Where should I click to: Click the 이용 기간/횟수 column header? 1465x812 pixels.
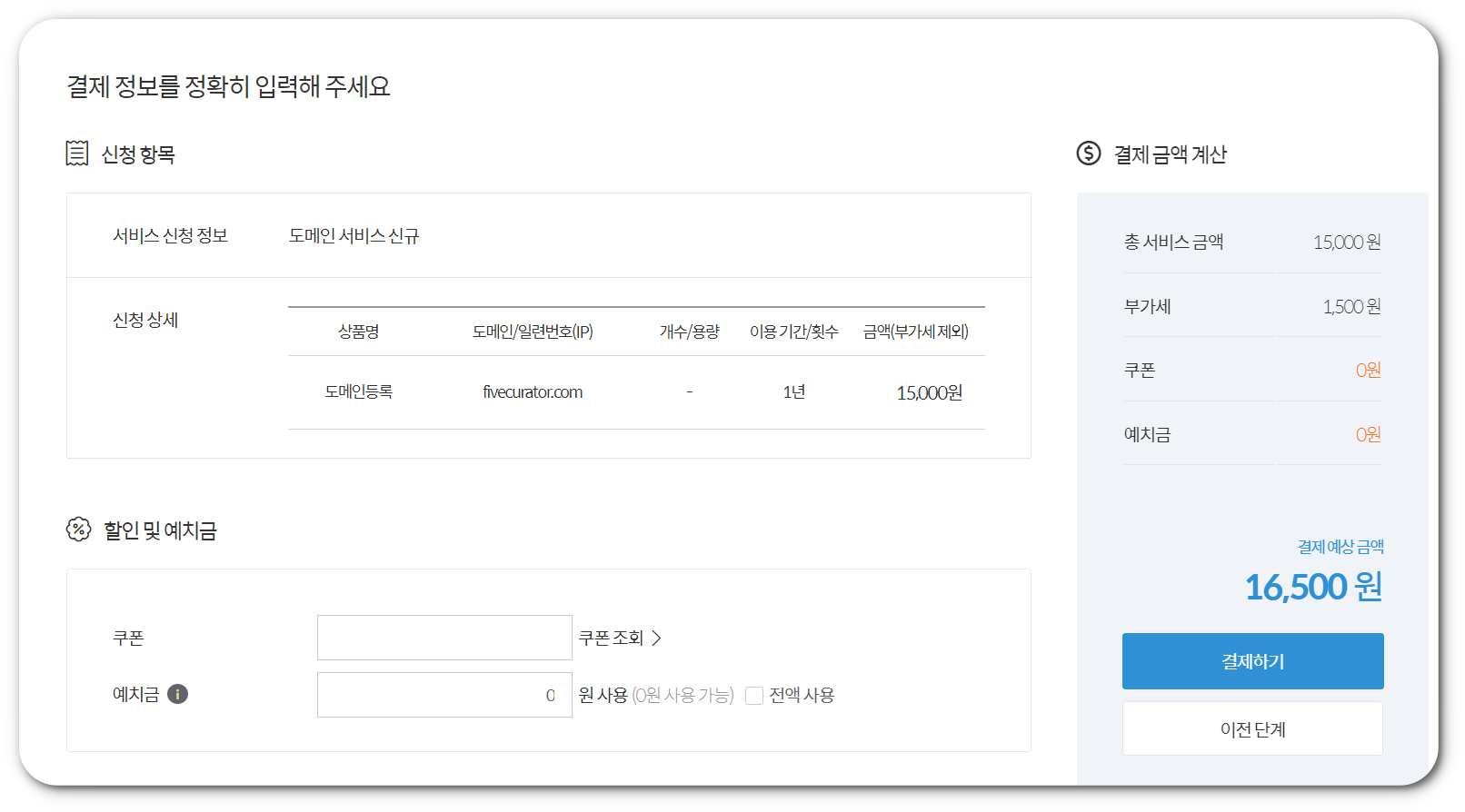(x=794, y=332)
